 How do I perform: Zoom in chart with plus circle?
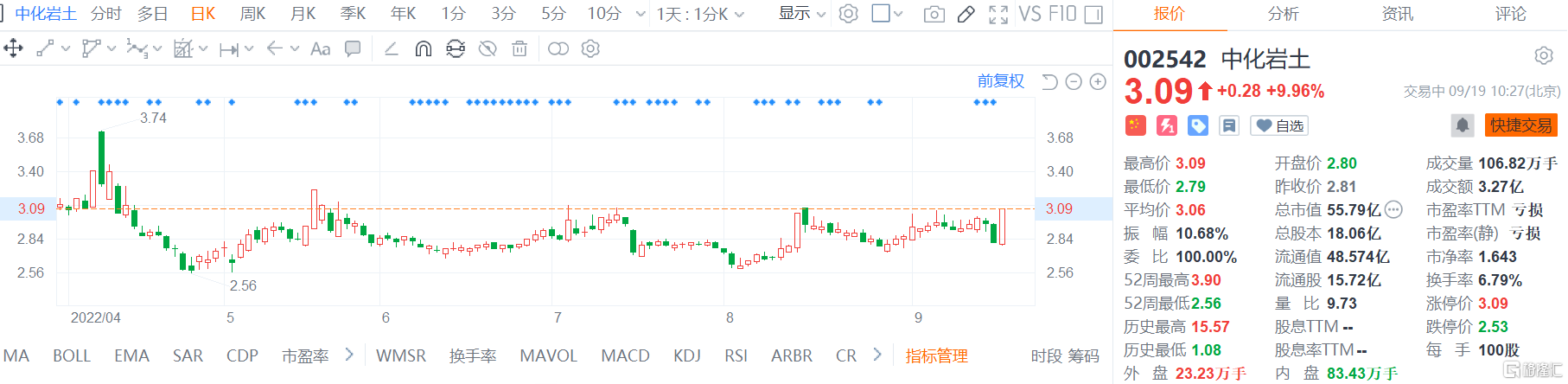coord(1098,81)
